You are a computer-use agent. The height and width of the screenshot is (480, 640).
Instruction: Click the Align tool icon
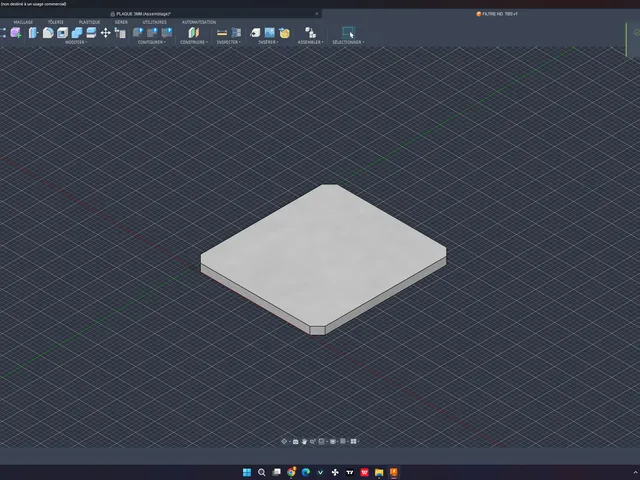click(x=120, y=33)
